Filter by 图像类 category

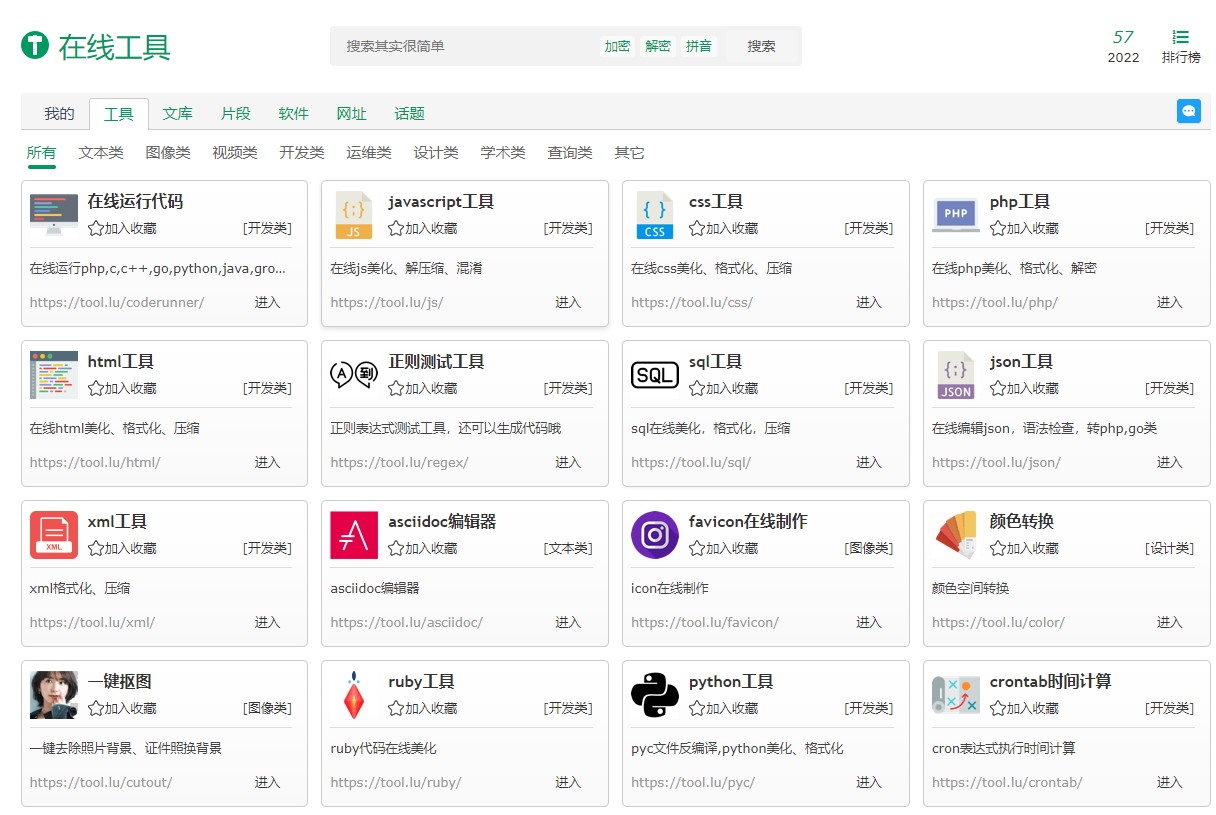coord(168,153)
